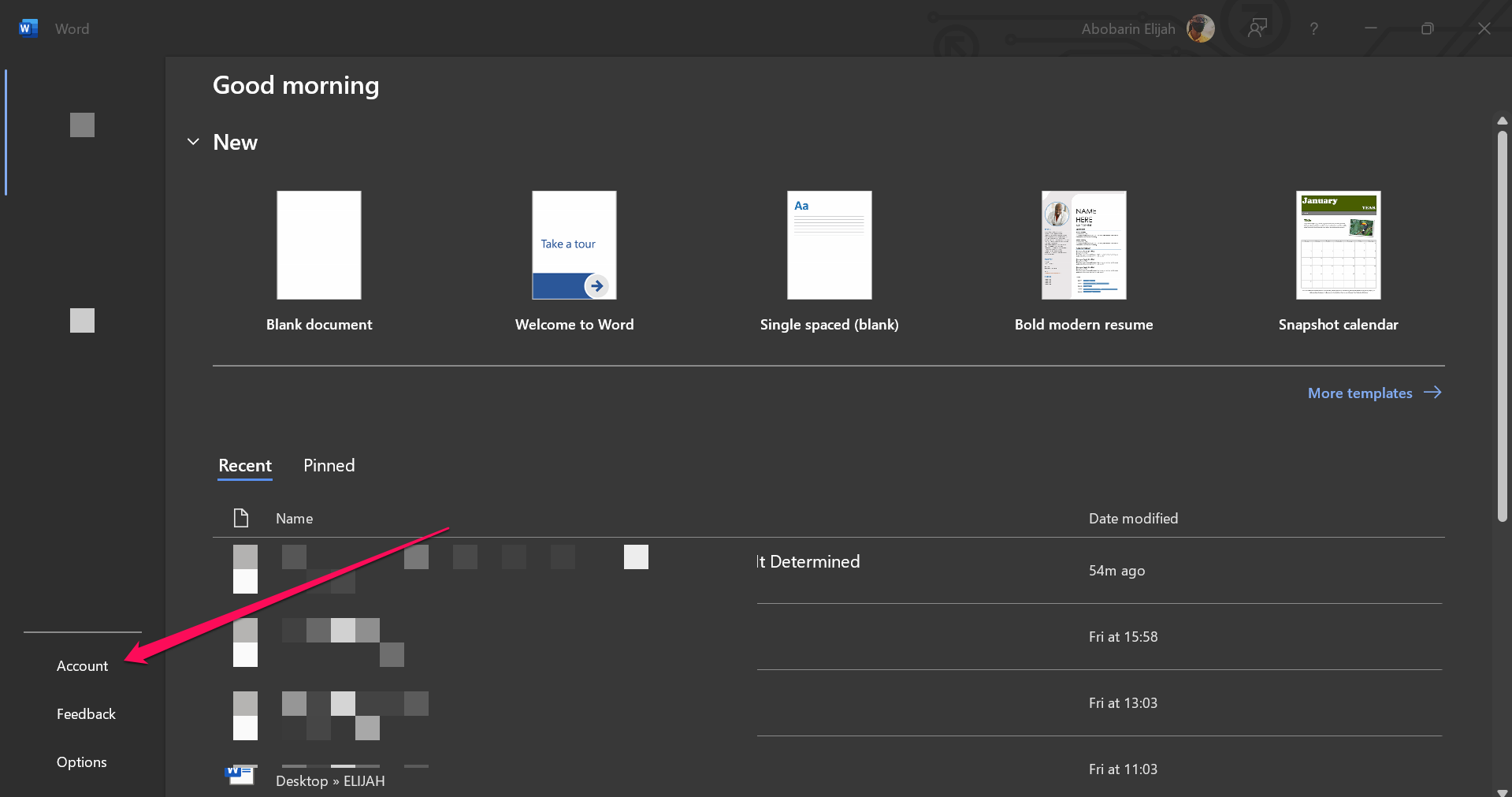Click the Word app logo icon
Viewport: 1512px width, 797px height.
[x=28, y=28]
